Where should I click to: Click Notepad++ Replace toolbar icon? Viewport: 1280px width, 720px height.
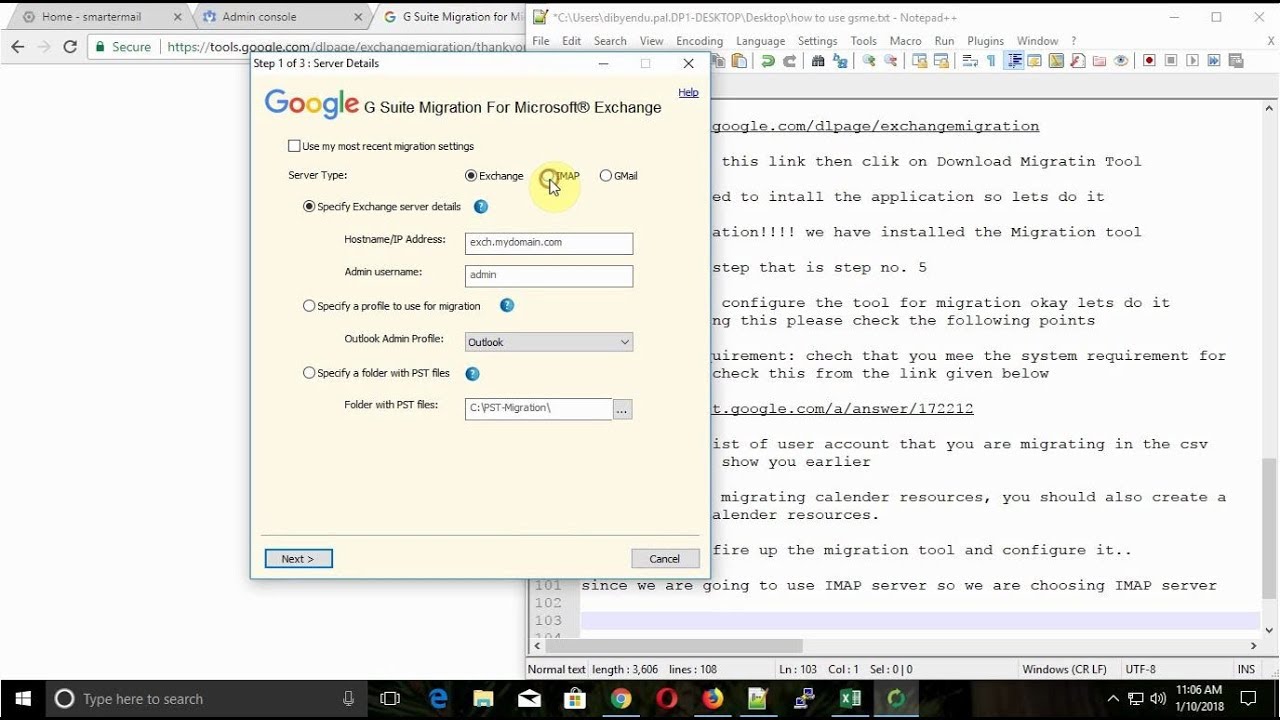pyautogui.click(x=840, y=61)
